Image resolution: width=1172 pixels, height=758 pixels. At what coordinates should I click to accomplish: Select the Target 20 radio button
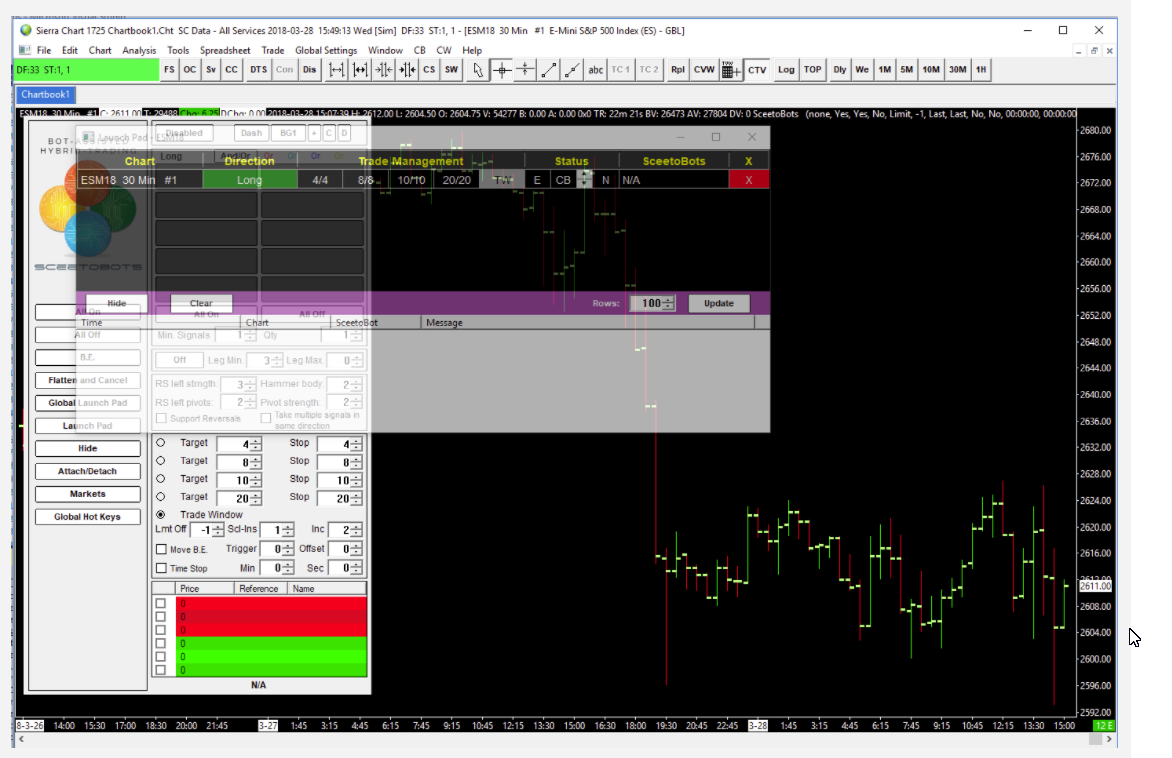[x=161, y=496]
